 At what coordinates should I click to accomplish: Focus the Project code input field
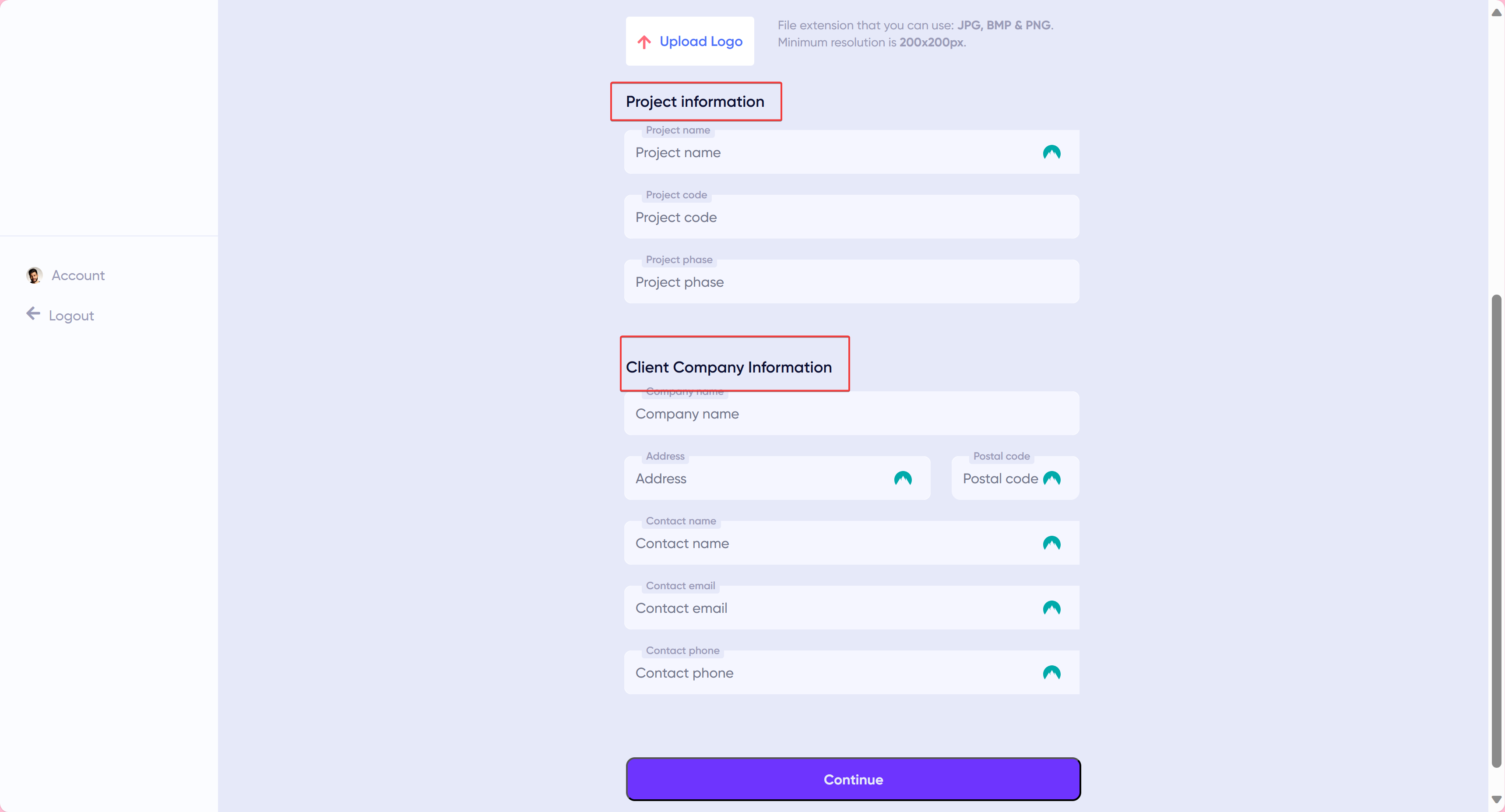pos(818,217)
